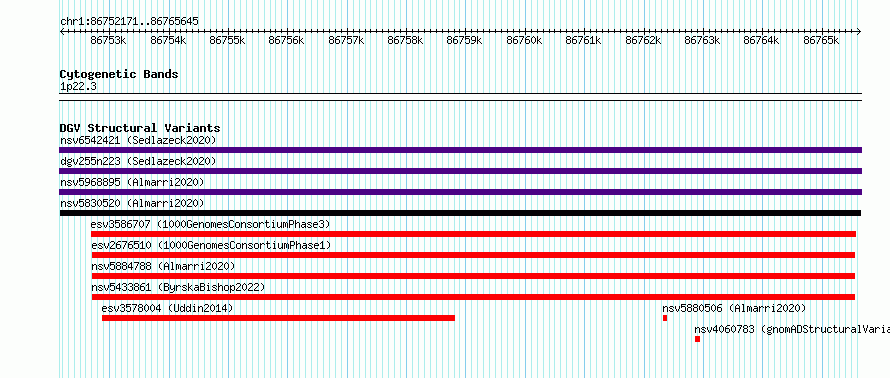890x378 pixels.
Task: Click the 86758k ruler label
Action: [405, 40]
